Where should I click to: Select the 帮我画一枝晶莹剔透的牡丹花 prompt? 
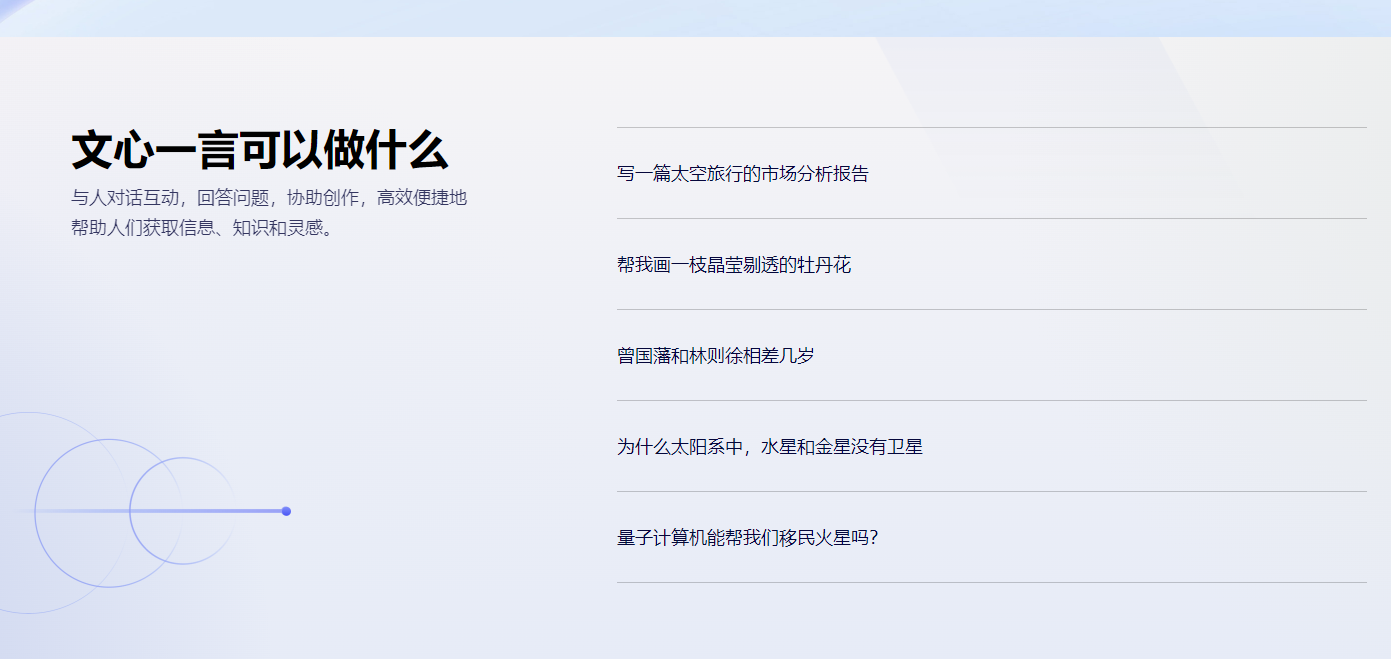tap(733, 265)
